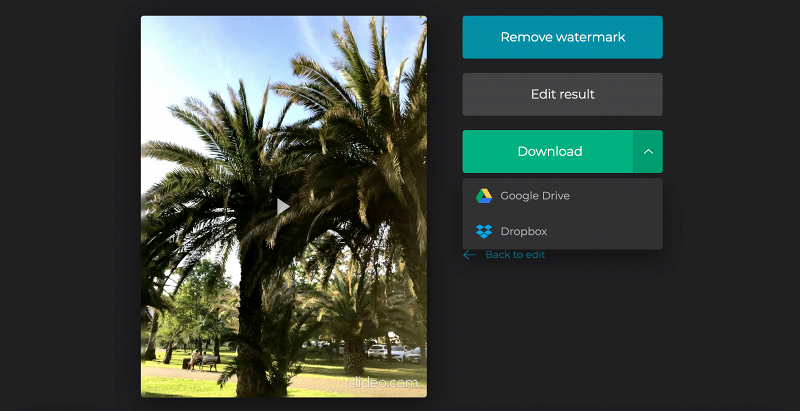Play the palm tree video preview
The height and width of the screenshot is (411, 800).
point(283,207)
